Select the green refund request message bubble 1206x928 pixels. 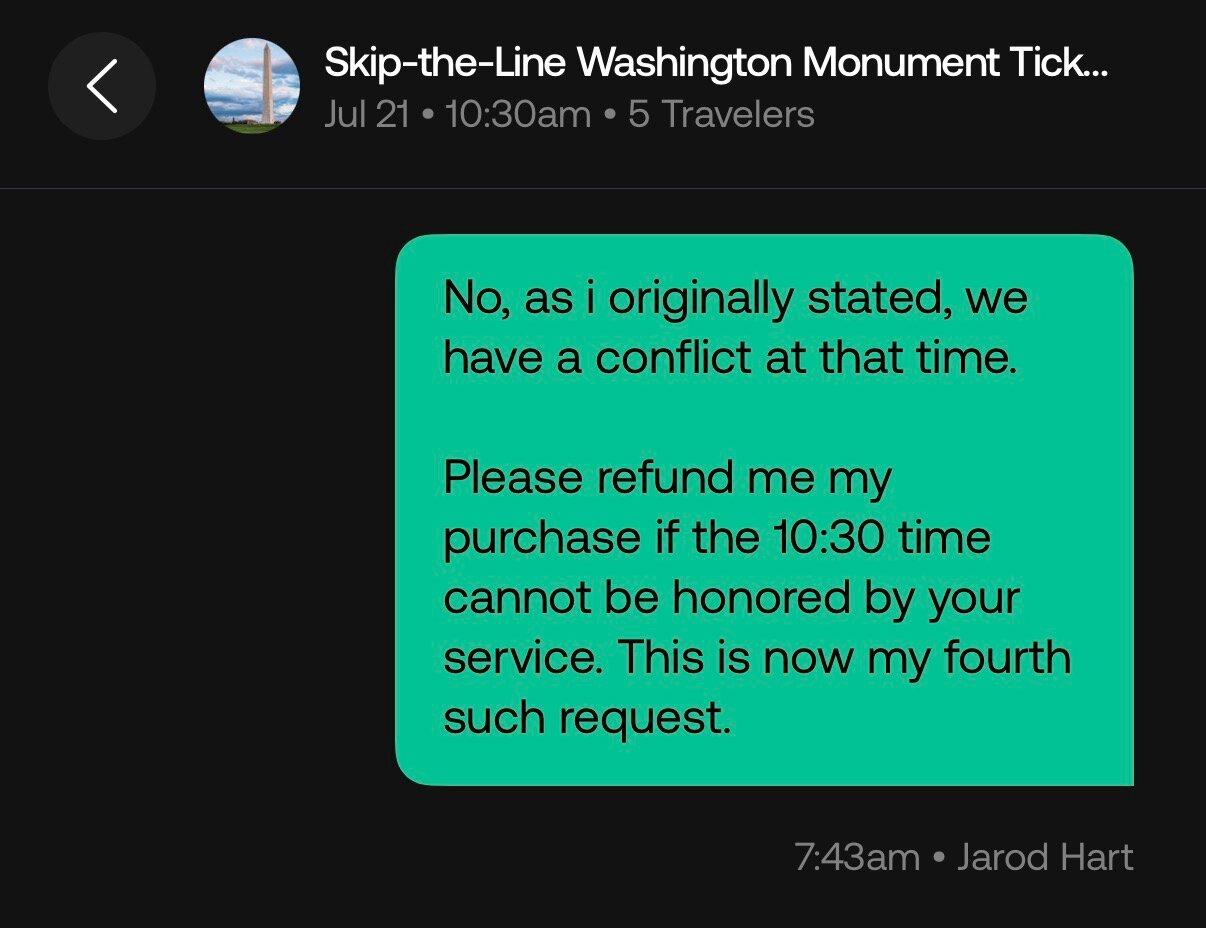click(765, 510)
